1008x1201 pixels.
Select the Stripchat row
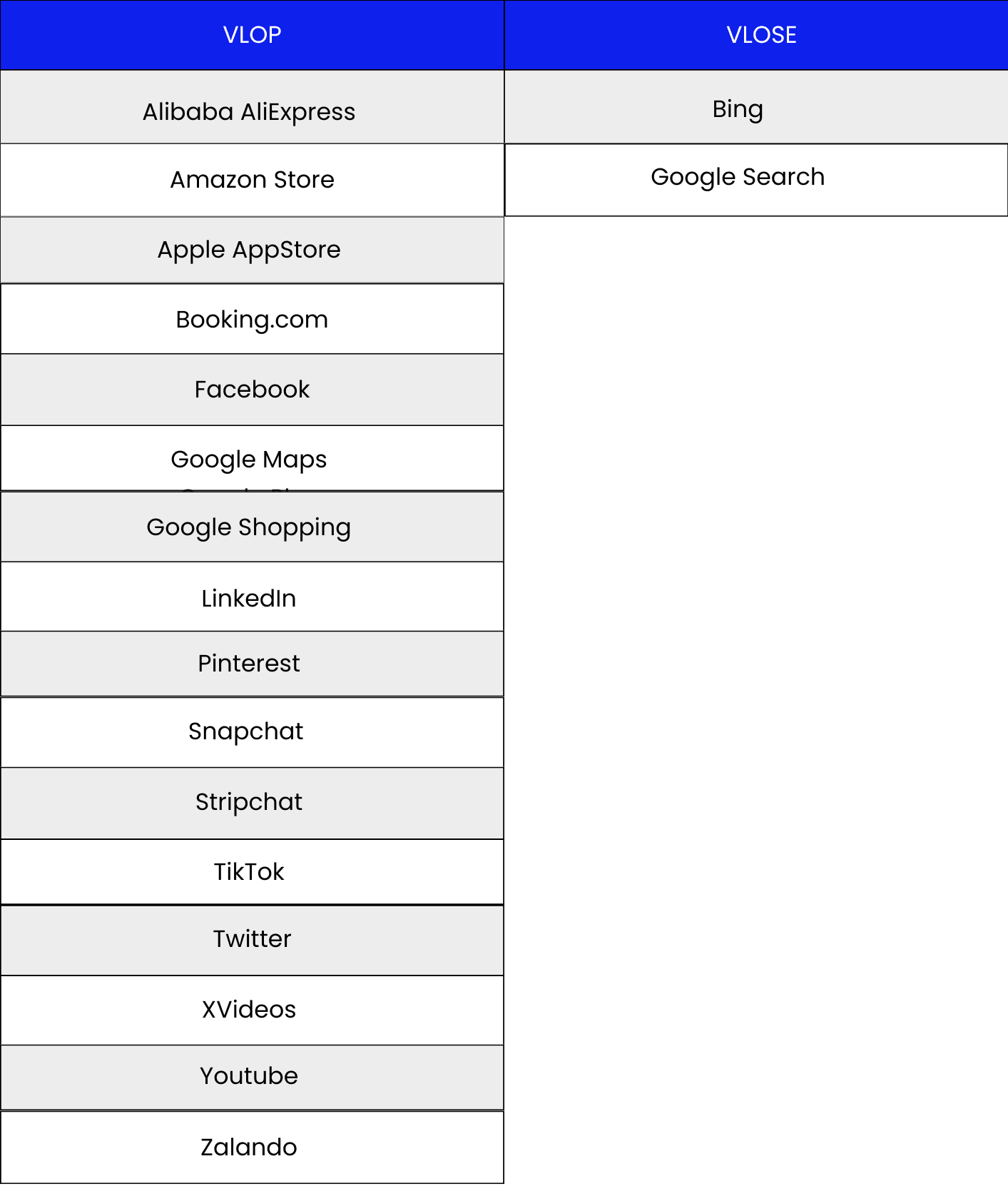(x=249, y=802)
